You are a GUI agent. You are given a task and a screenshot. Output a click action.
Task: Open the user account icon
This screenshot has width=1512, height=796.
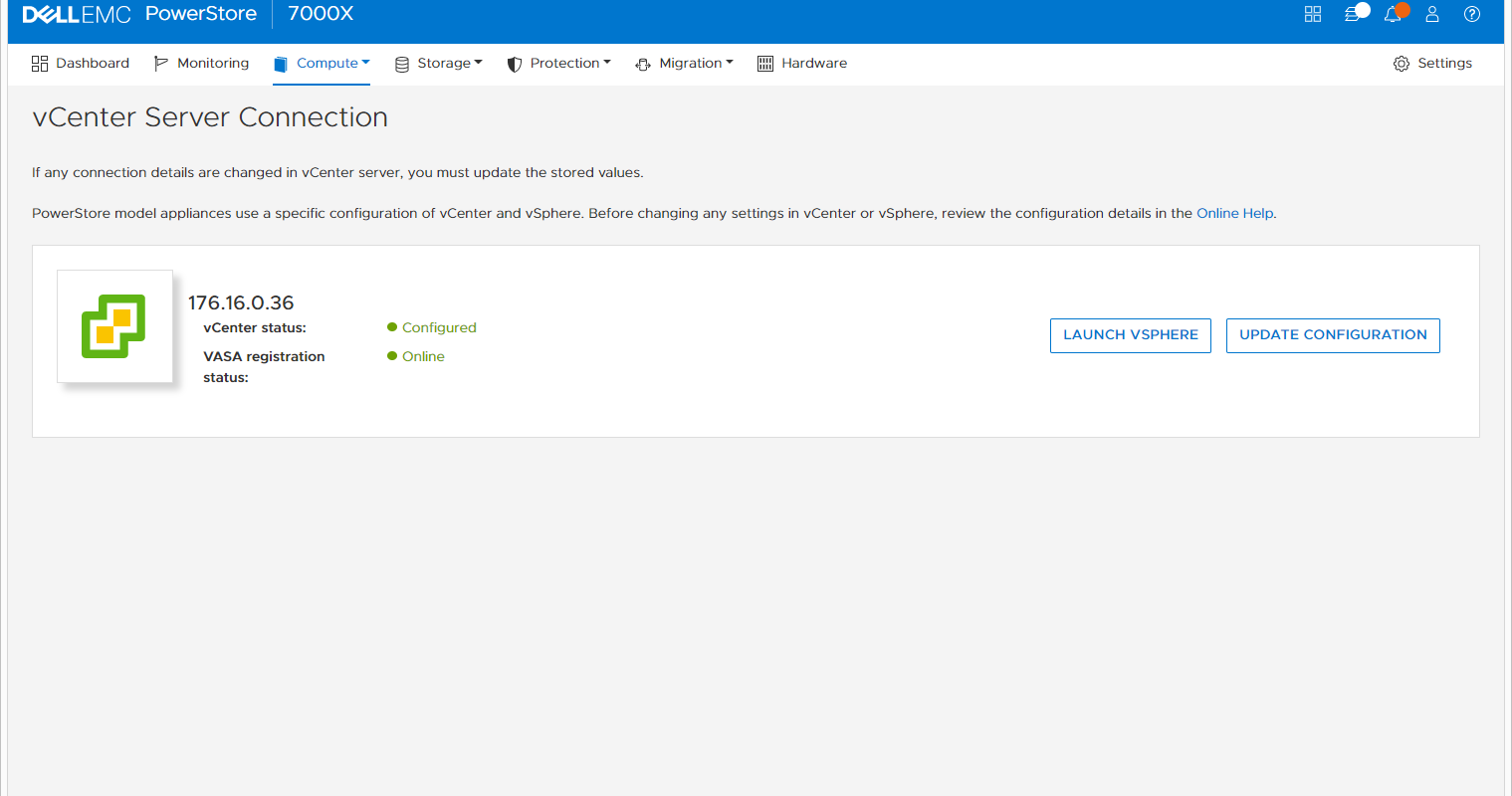[1432, 14]
